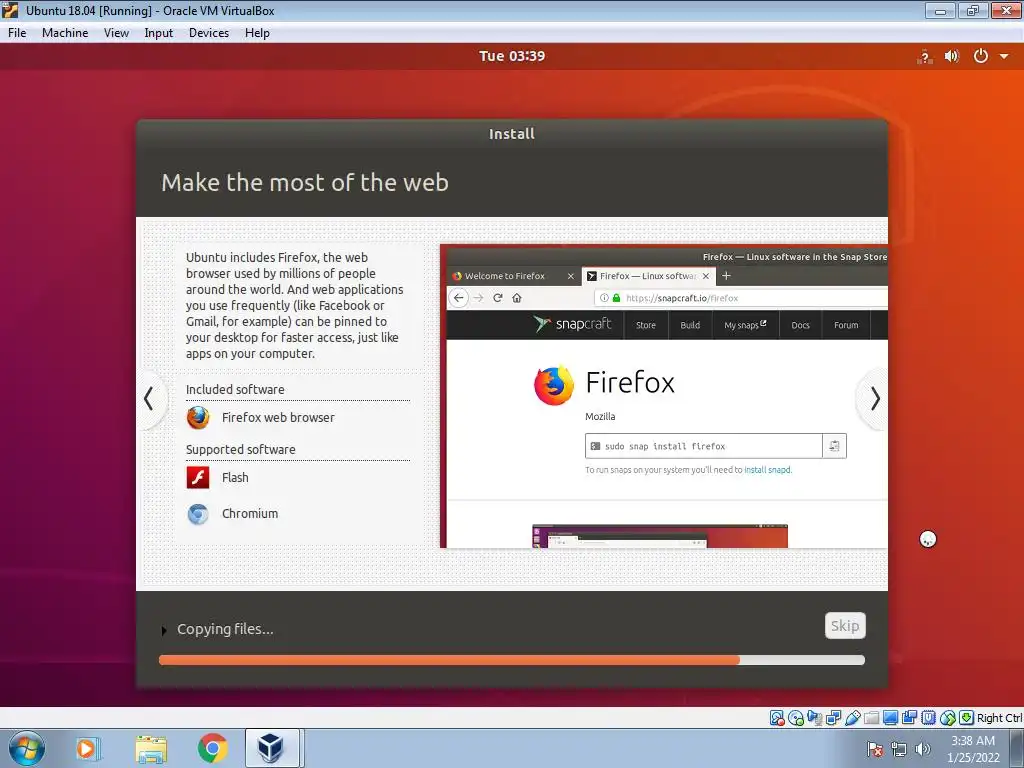The width and height of the screenshot is (1024, 768).
Task: Click the recording status icon
Action: pyautogui.click(x=909, y=718)
